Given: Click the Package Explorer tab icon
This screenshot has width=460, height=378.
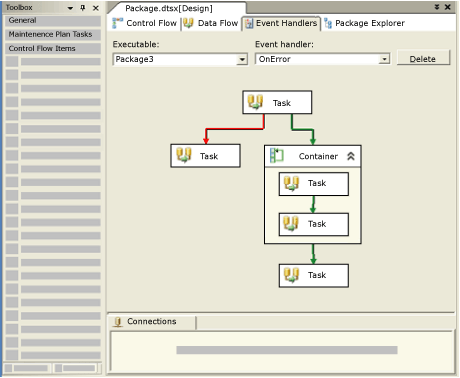Looking at the screenshot, I should coord(328,23).
